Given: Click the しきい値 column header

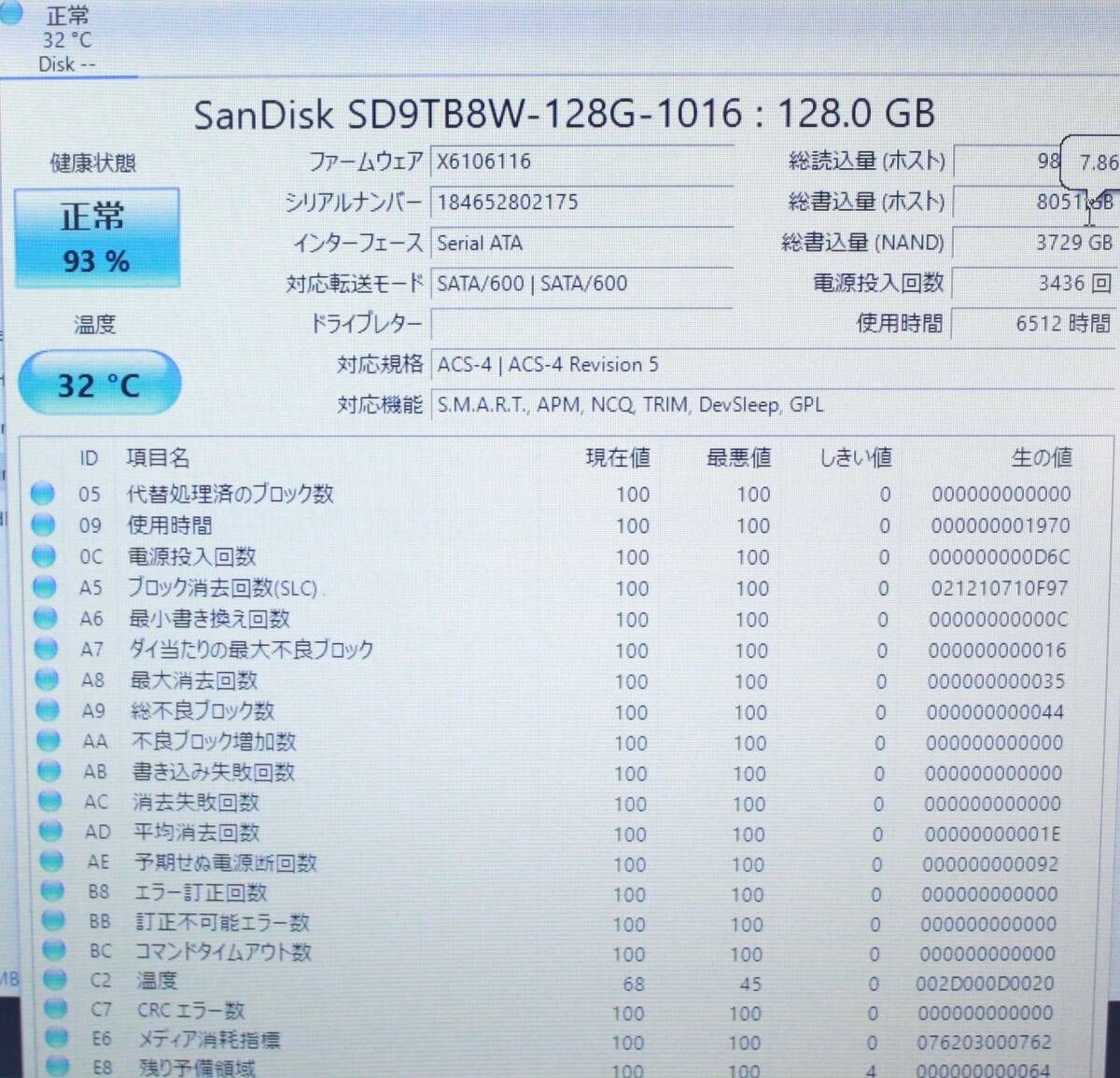Looking at the screenshot, I should (856, 457).
